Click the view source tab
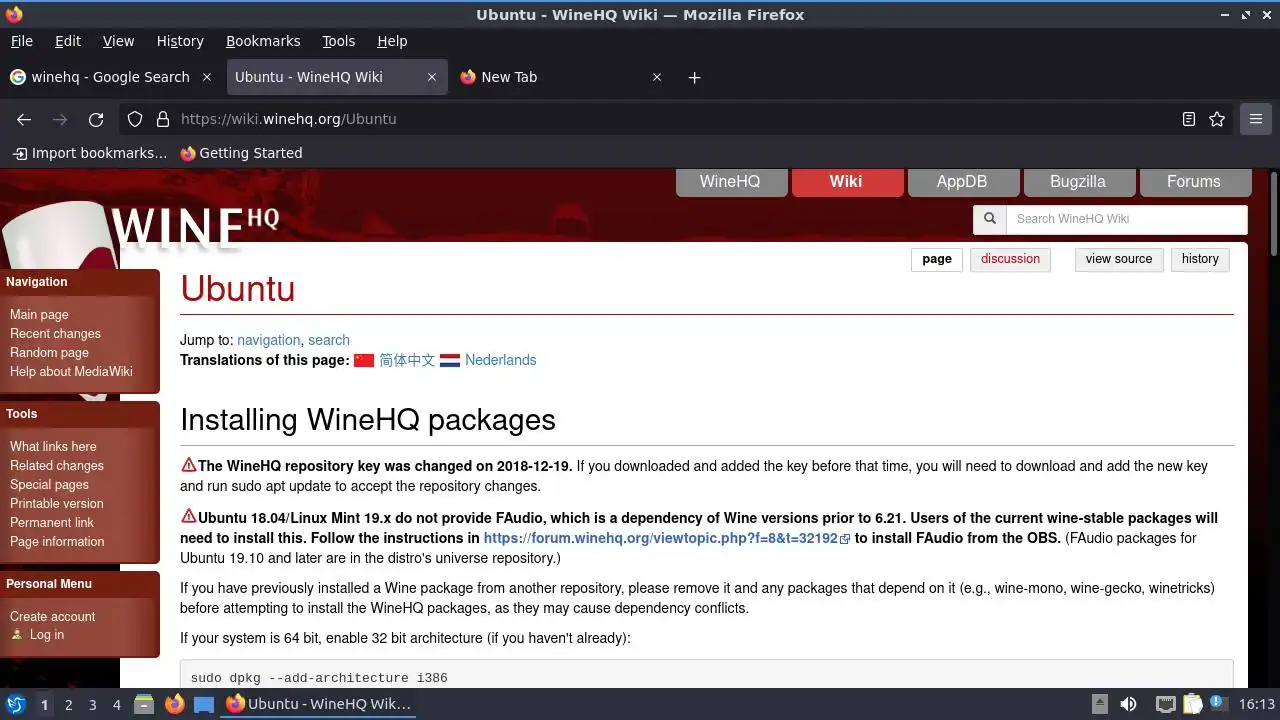 pos(1119,259)
